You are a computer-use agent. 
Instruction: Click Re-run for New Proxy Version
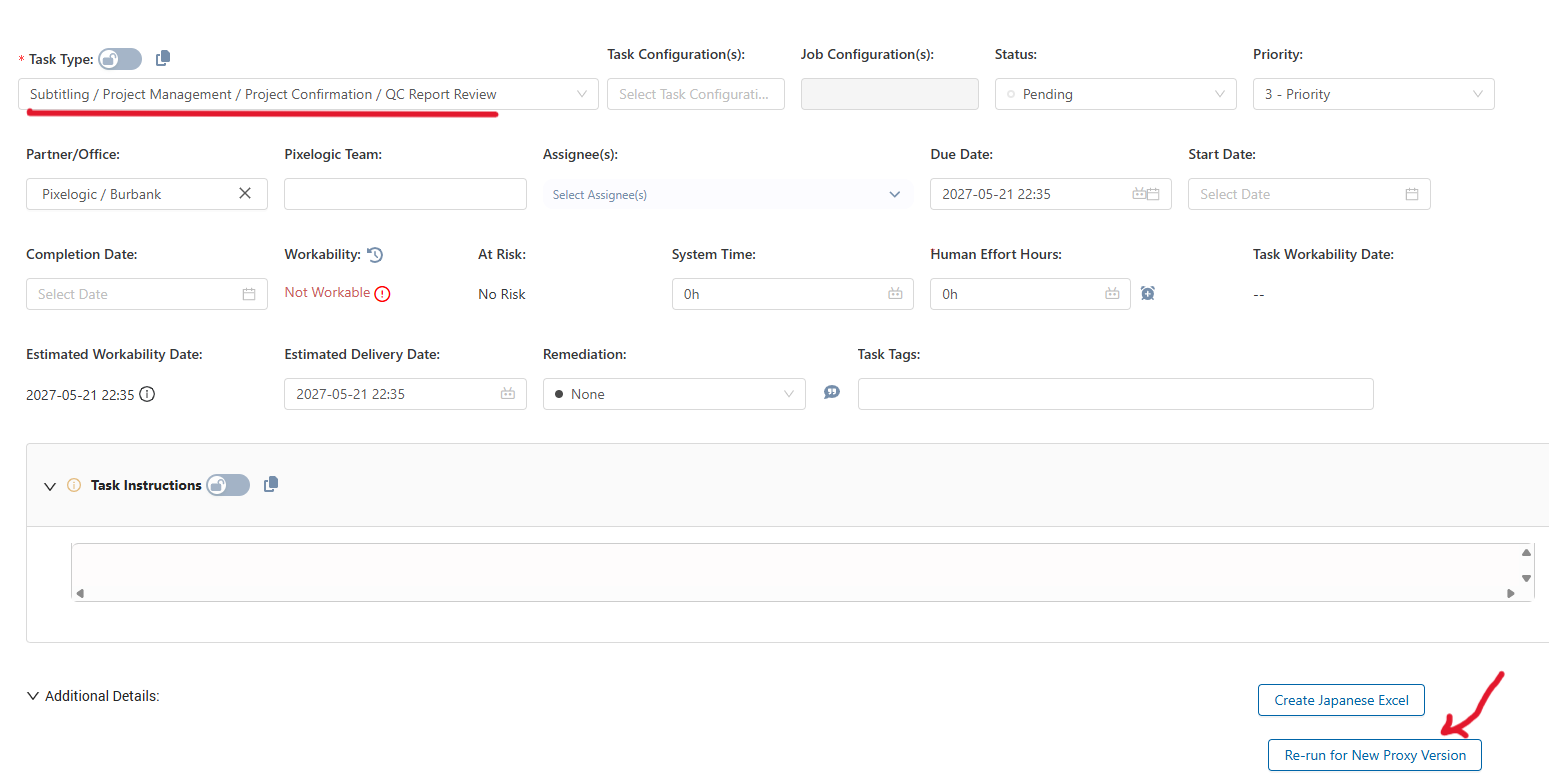tap(1375, 755)
